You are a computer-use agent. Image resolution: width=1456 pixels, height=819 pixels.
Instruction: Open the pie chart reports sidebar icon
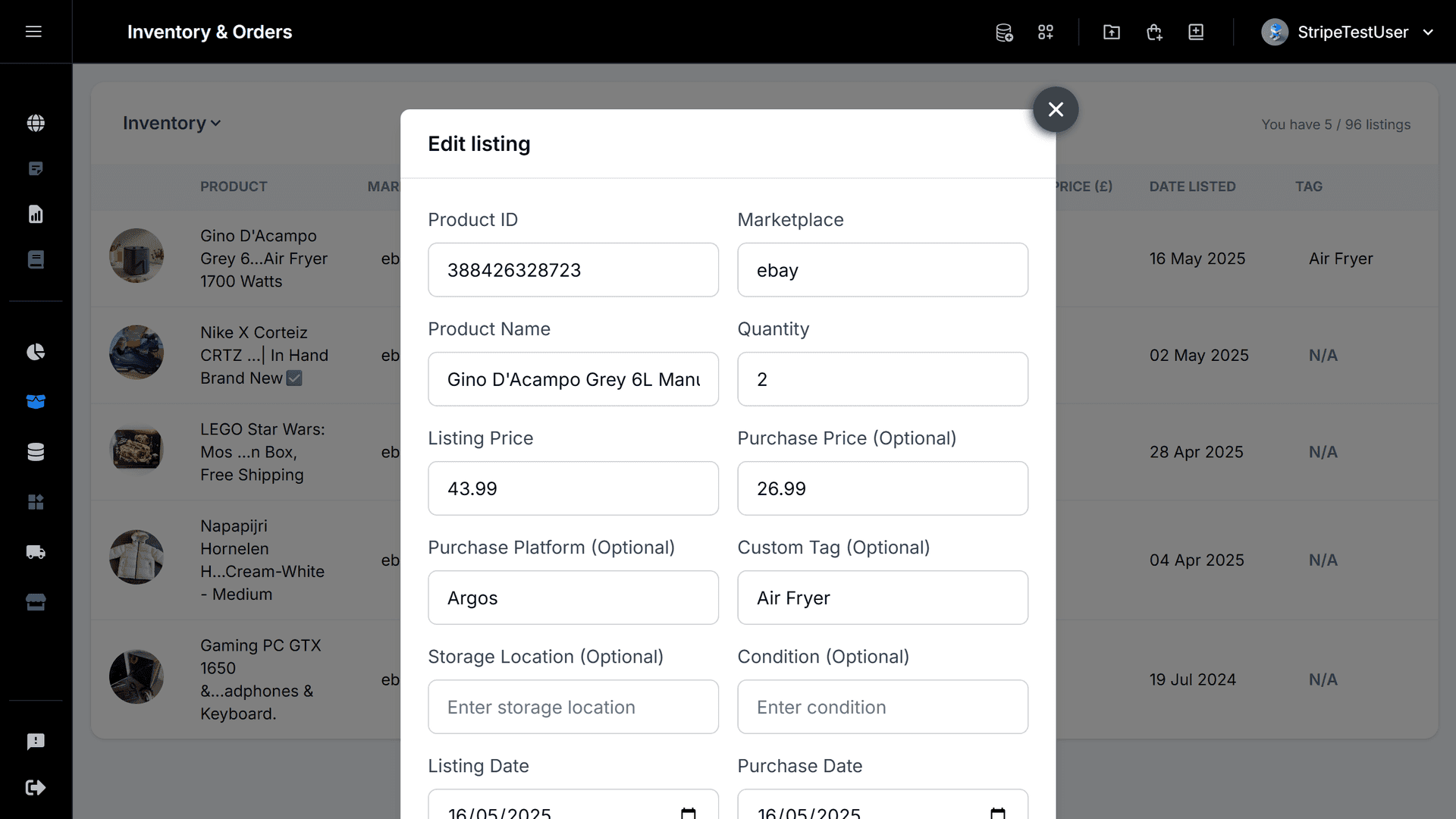pos(36,352)
